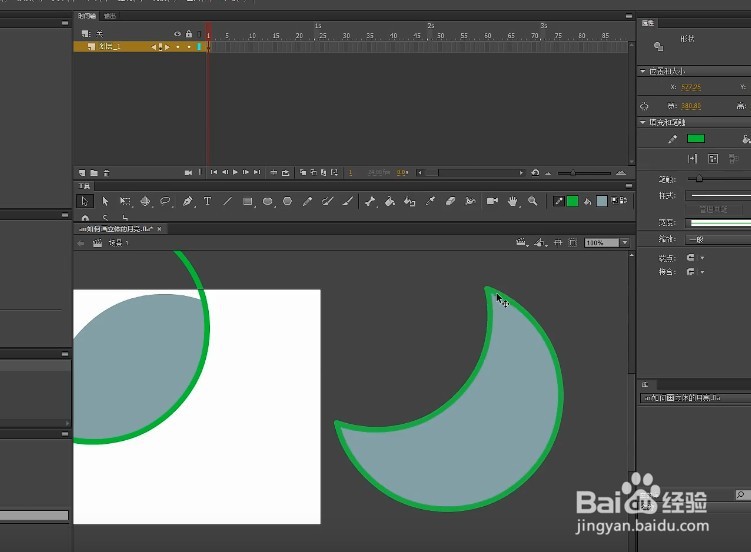Image resolution: width=751 pixels, height=552 pixels.
Task: Select the Pencil tool
Action: tap(307, 201)
